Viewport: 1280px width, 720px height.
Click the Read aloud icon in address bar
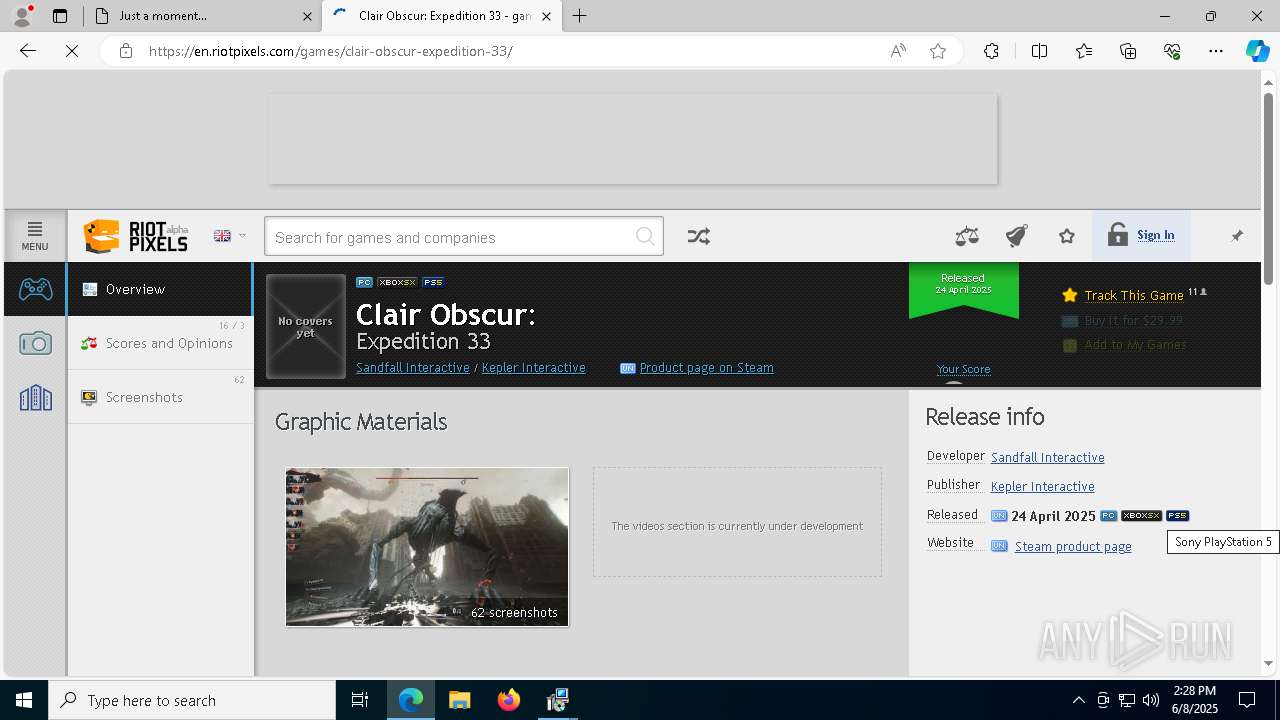[x=898, y=51]
